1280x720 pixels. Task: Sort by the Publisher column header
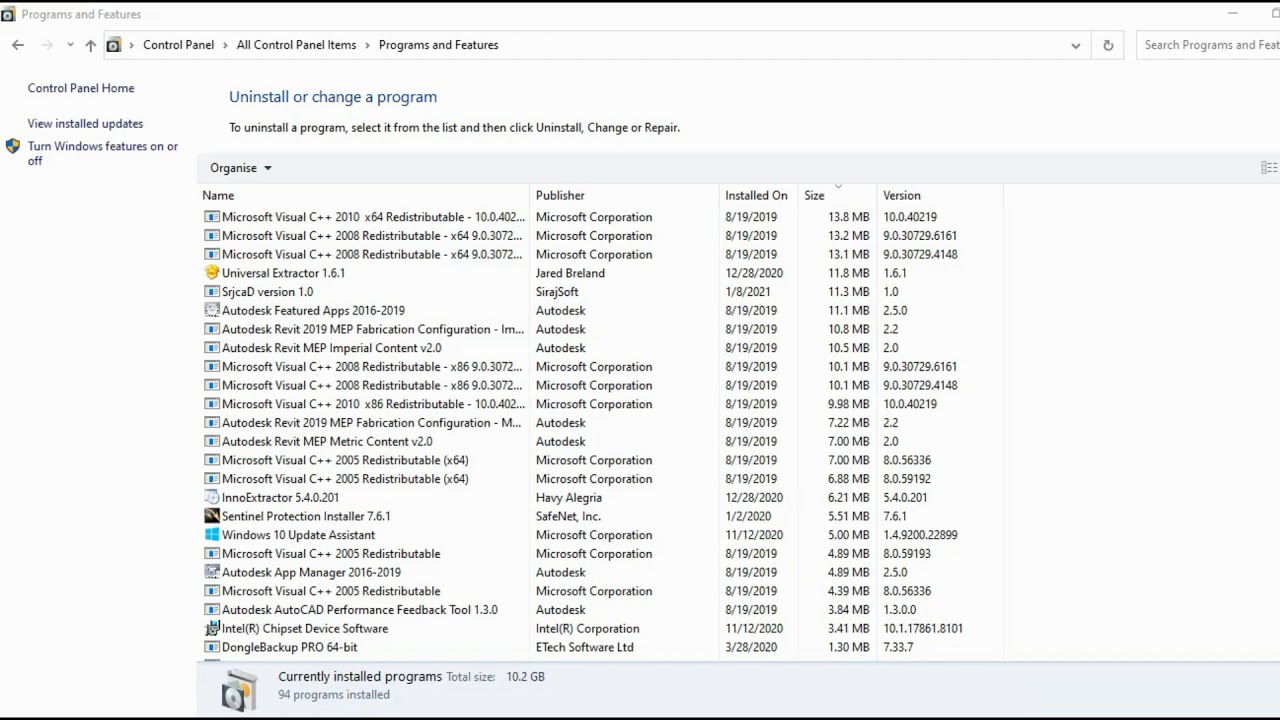[560, 196]
